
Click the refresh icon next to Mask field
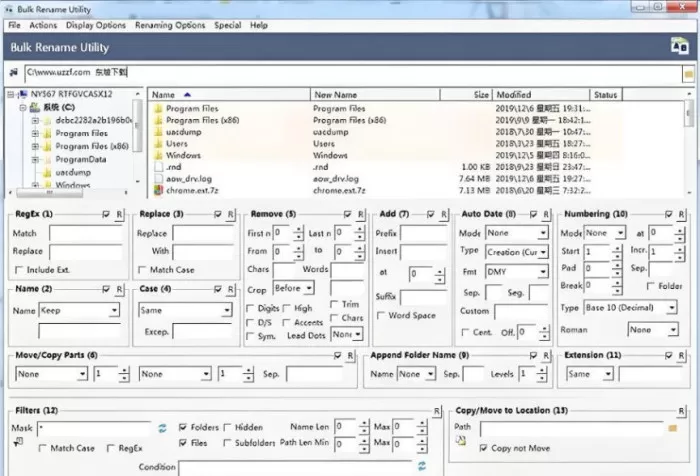coord(162,428)
